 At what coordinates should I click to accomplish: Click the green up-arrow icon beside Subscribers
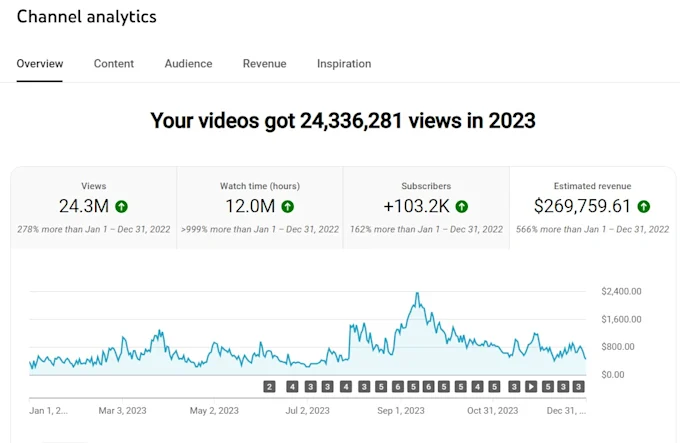pyautogui.click(x=462, y=207)
